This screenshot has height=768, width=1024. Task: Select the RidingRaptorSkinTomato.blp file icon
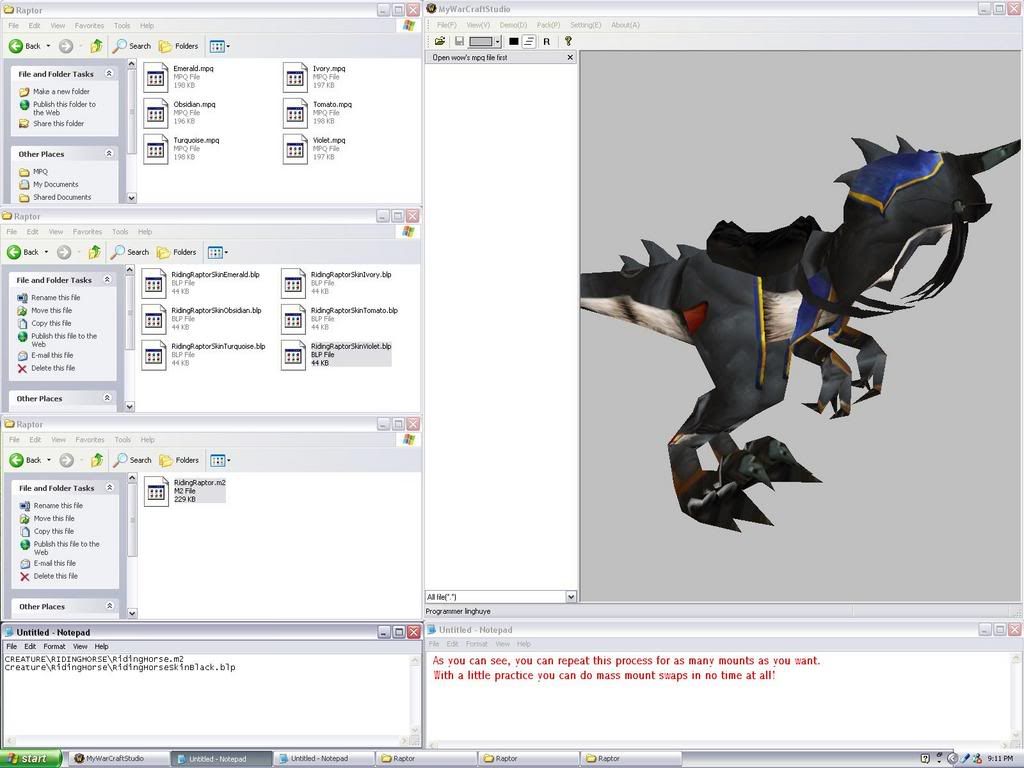pyautogui.click(x=293, y=320)
